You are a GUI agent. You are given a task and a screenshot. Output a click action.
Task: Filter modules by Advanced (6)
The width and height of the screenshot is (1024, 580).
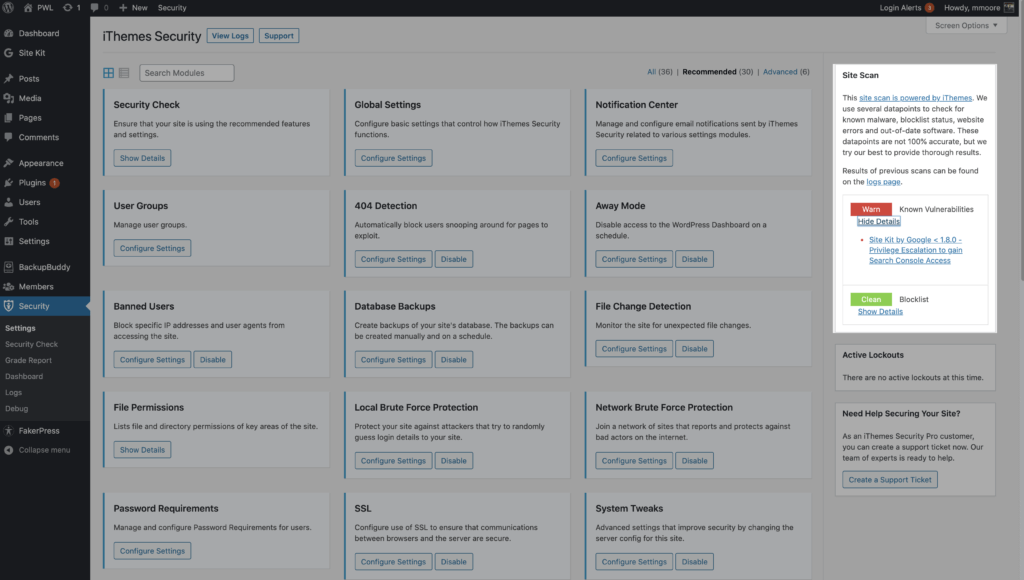point(786,72)
